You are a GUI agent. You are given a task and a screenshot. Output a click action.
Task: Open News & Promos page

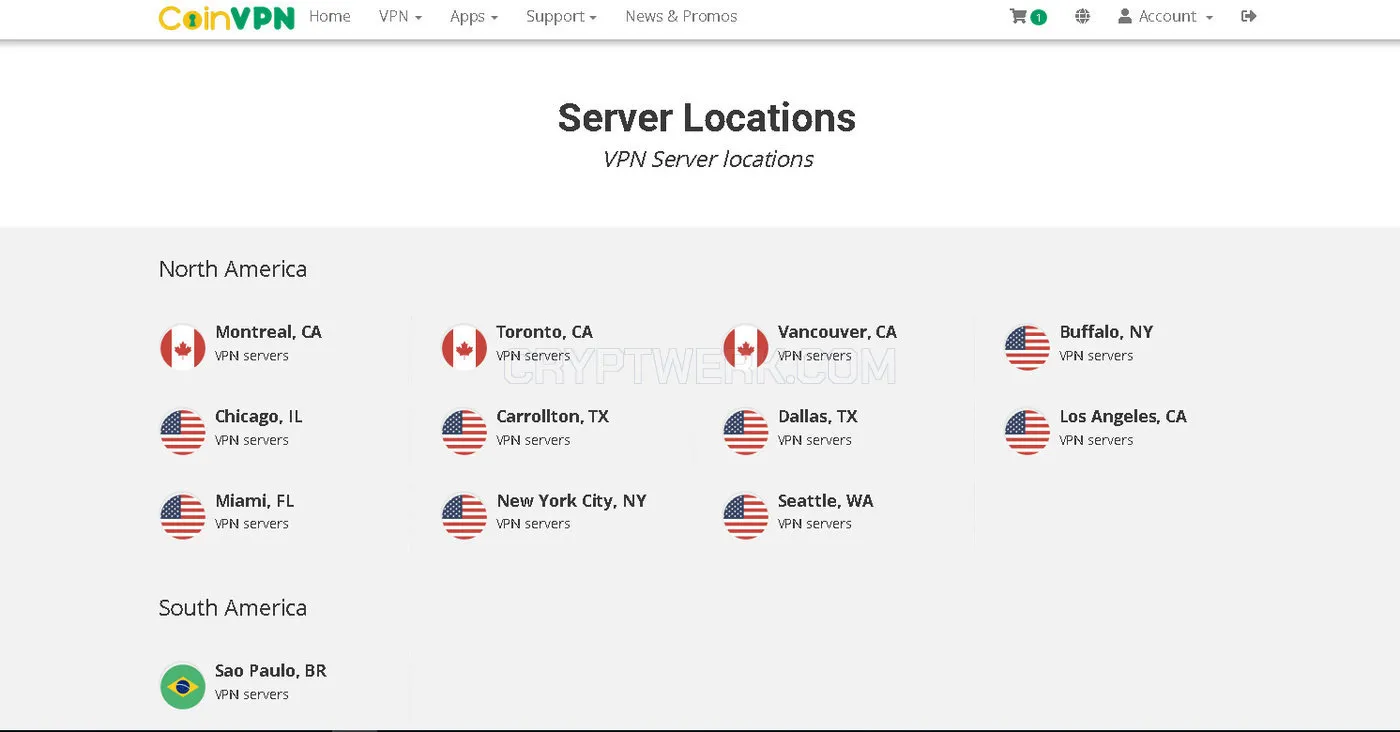(x=681, y=16)
